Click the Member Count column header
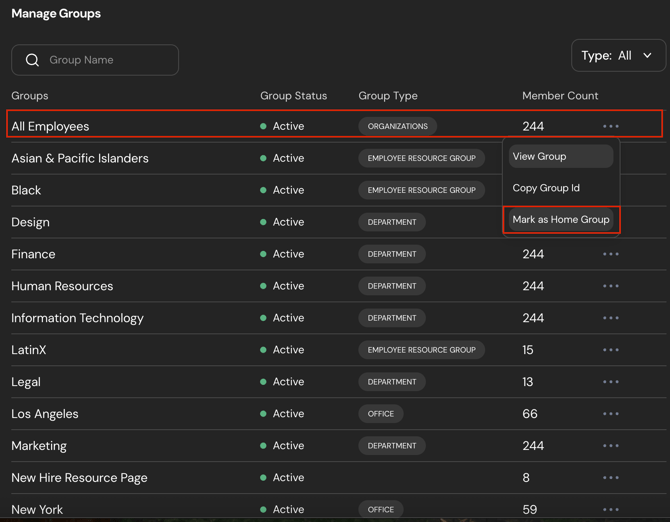670x522 pixels. [x=560, y=96]
